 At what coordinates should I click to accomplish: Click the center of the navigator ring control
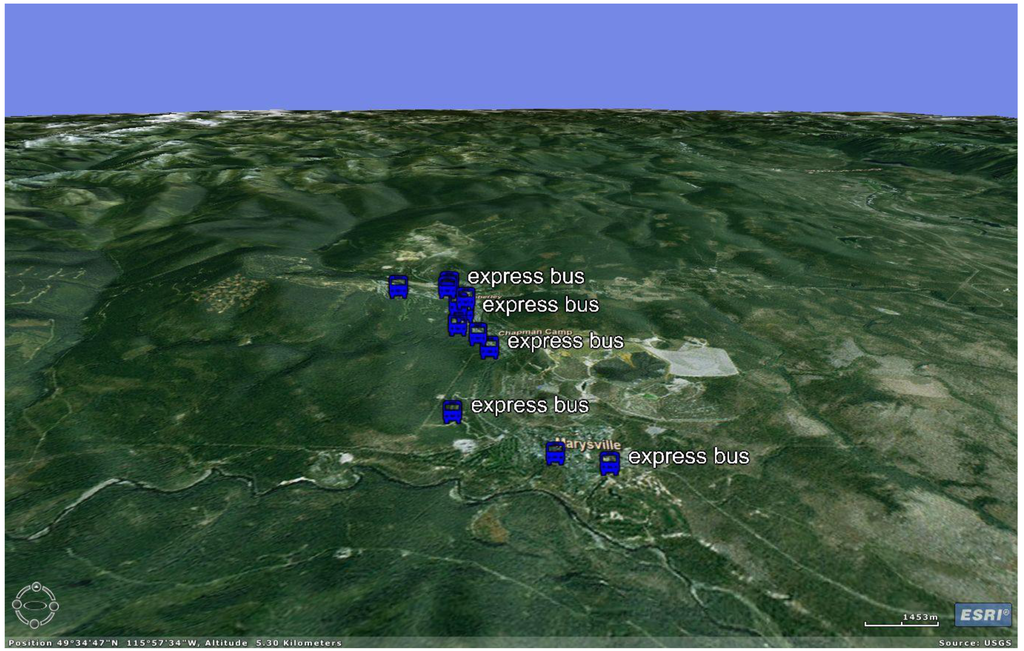(36, 606)
